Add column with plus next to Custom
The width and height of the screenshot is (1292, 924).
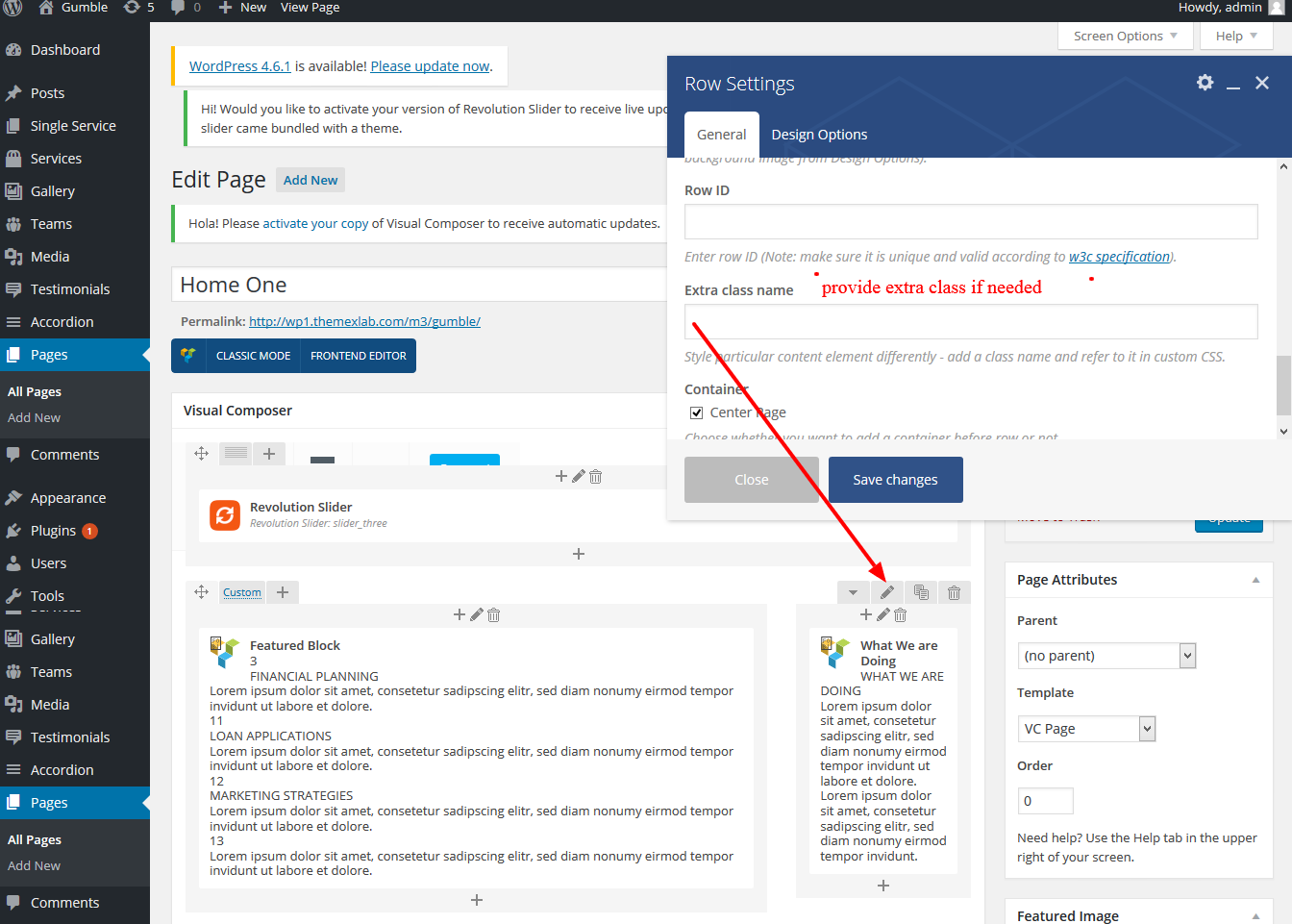(x=283, y=592)
